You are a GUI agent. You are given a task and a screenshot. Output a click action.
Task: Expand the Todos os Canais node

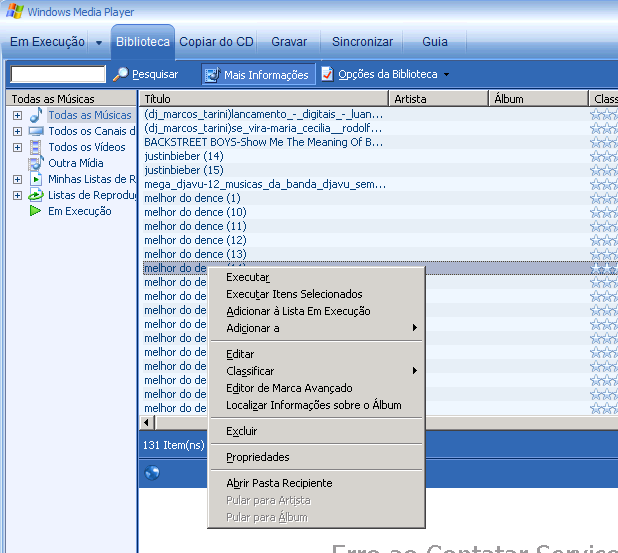click(17, 131)
